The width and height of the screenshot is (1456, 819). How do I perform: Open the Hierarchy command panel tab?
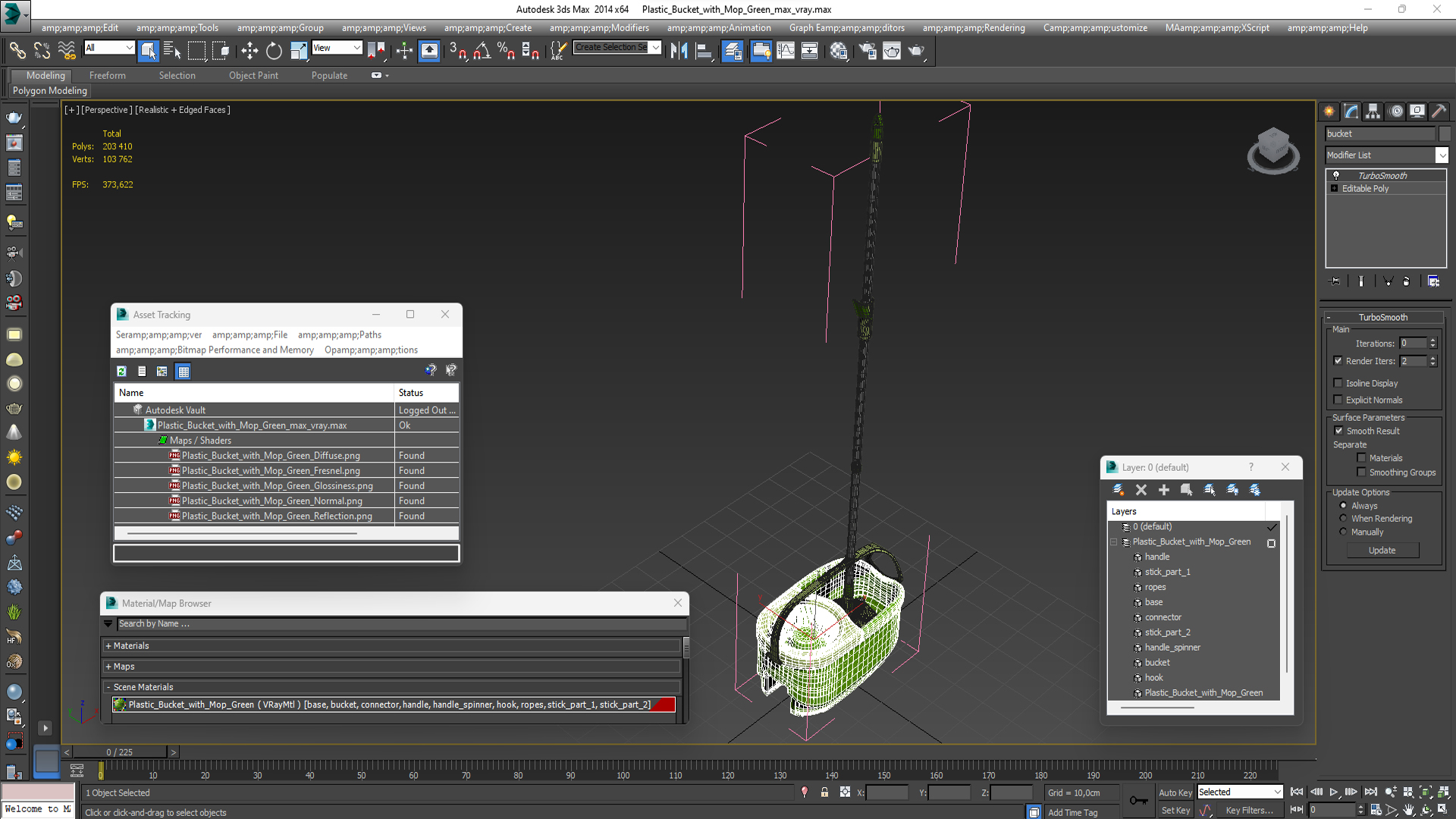[1373, 111]
